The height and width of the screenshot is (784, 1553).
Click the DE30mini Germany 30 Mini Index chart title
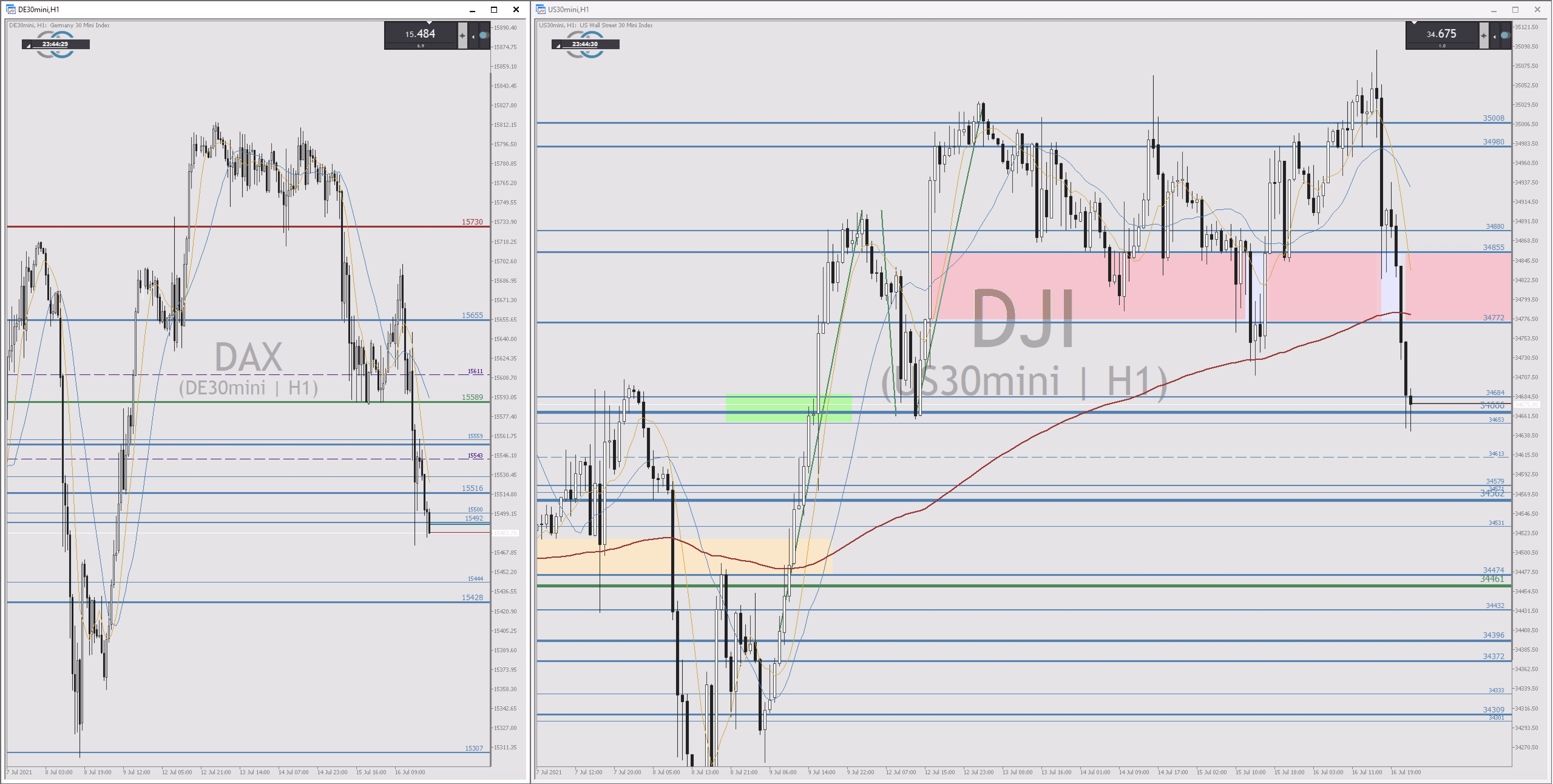coord(59,25)
